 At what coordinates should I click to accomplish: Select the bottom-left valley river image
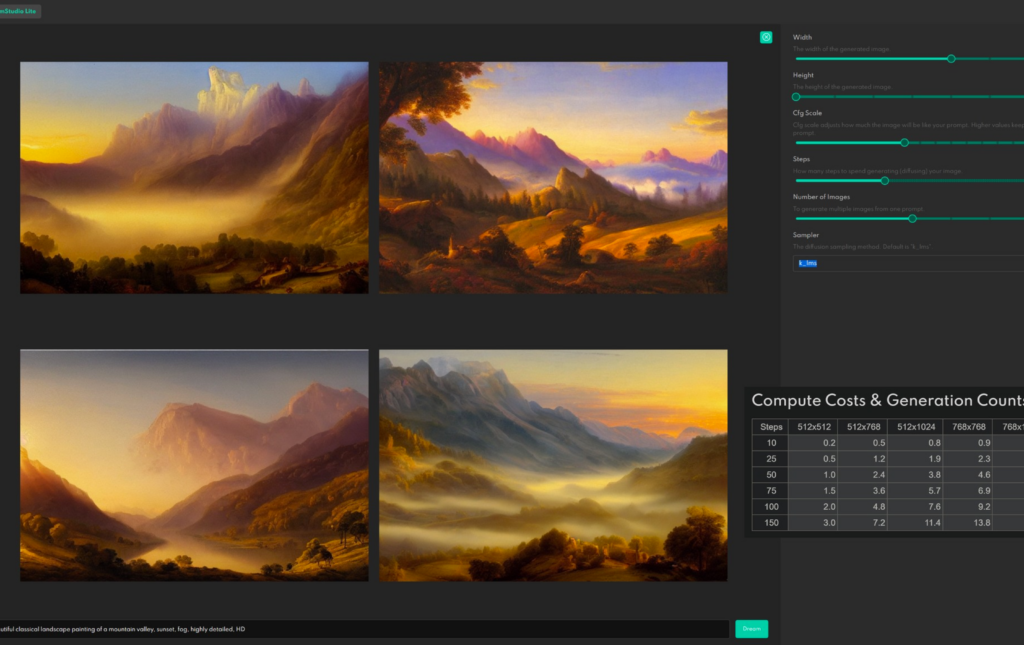[x=194, y=465]
